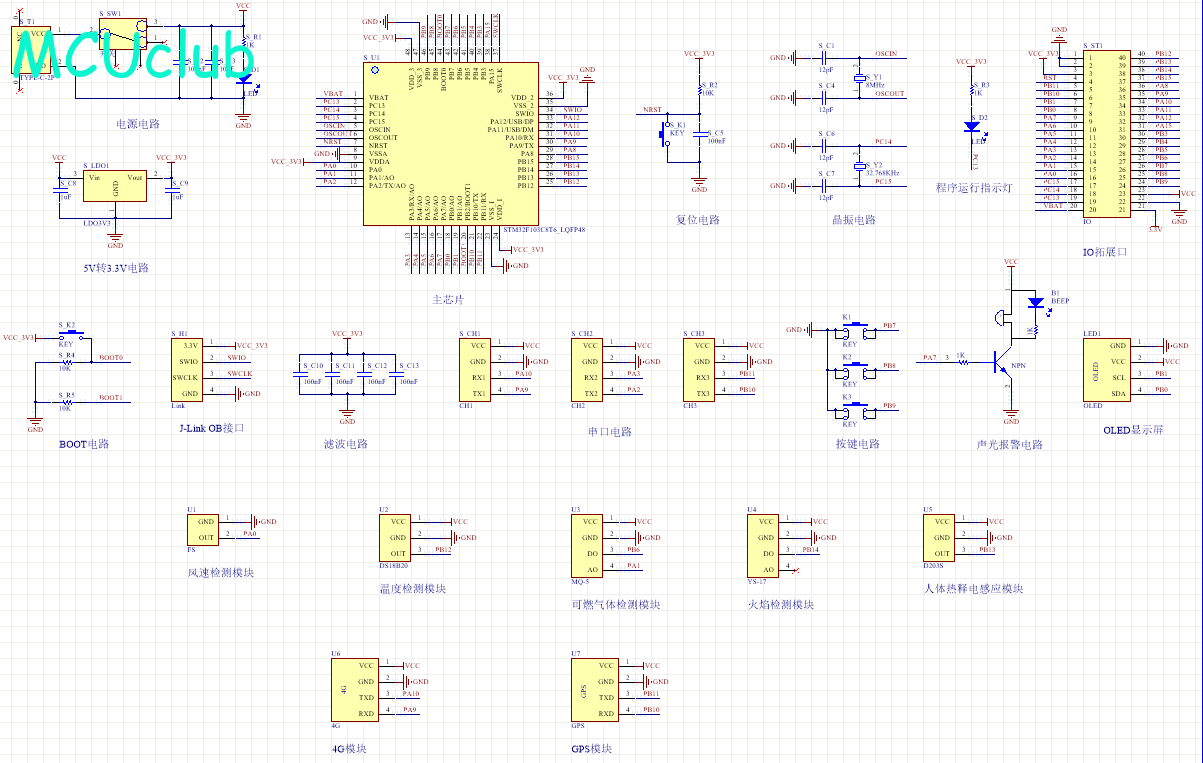This screenshot has height=763, width=1203.
Task: Select the S_LDO1 regulator block
Action: (x=115, y=187)
